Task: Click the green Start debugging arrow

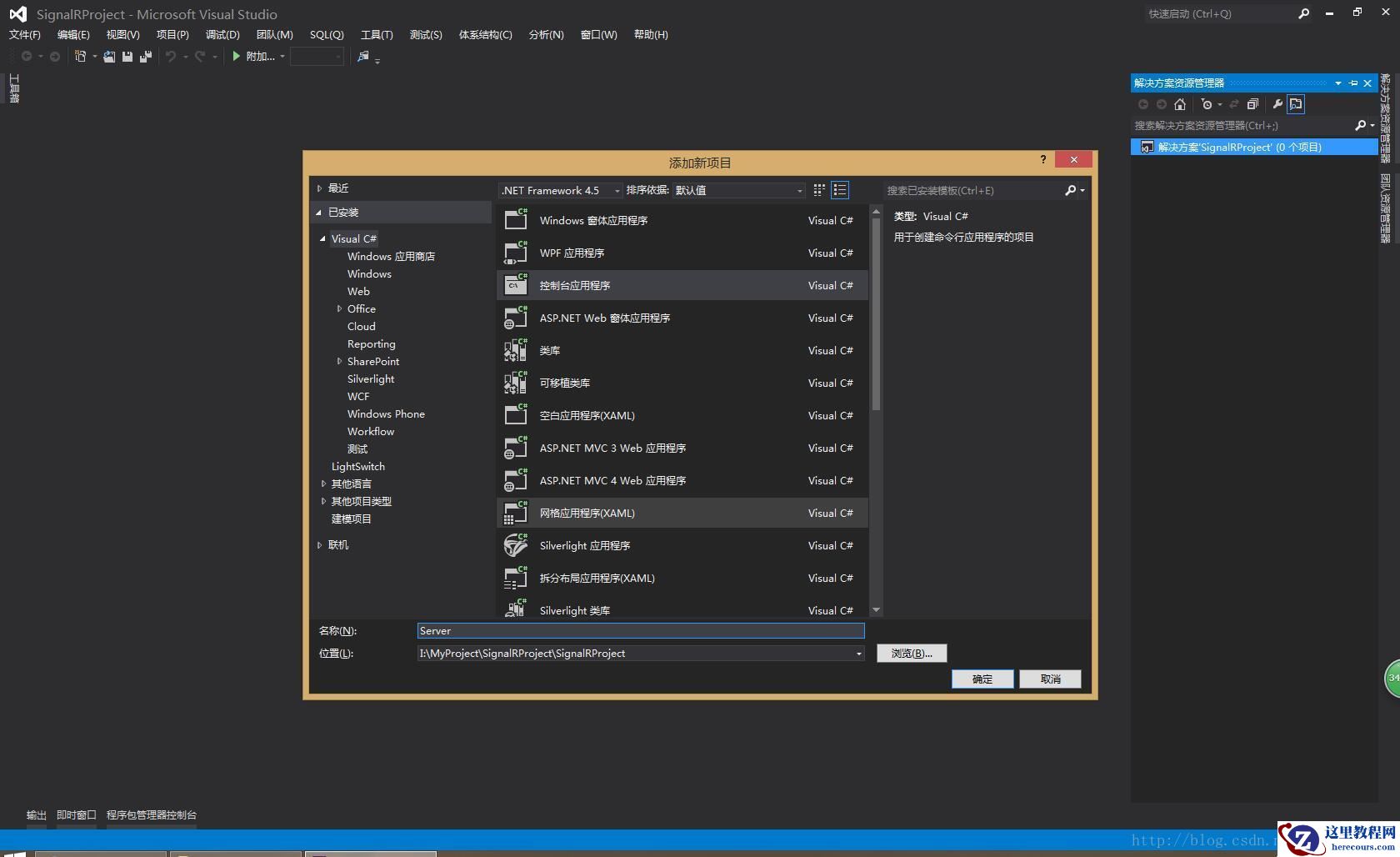Action: coord(237,57)
